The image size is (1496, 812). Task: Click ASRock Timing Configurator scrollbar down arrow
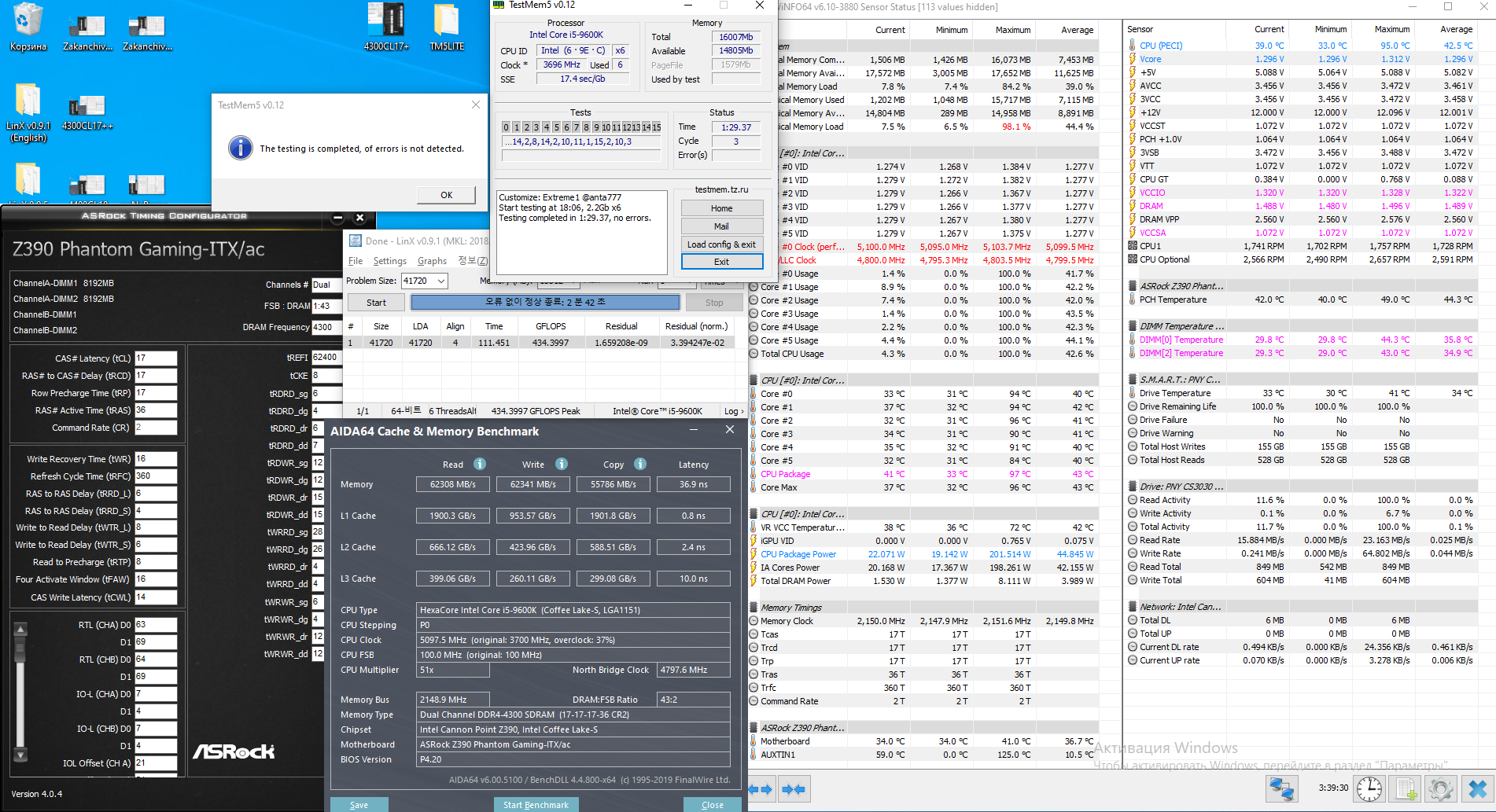pos(20,755)
